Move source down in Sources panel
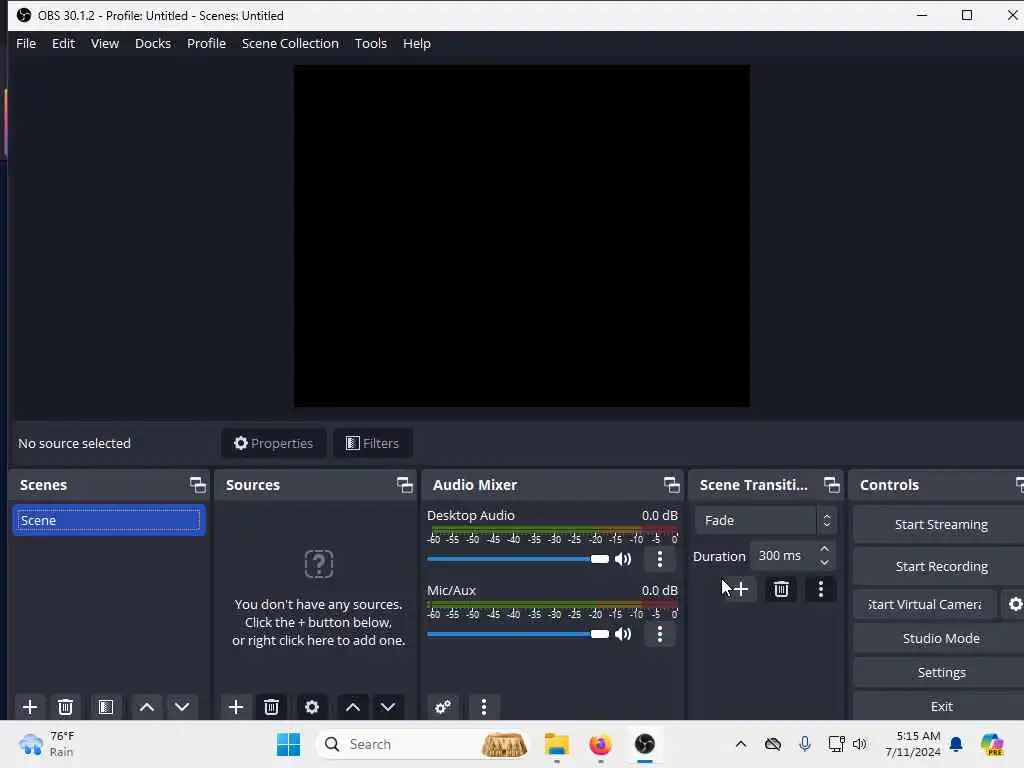 coord(388,707)
